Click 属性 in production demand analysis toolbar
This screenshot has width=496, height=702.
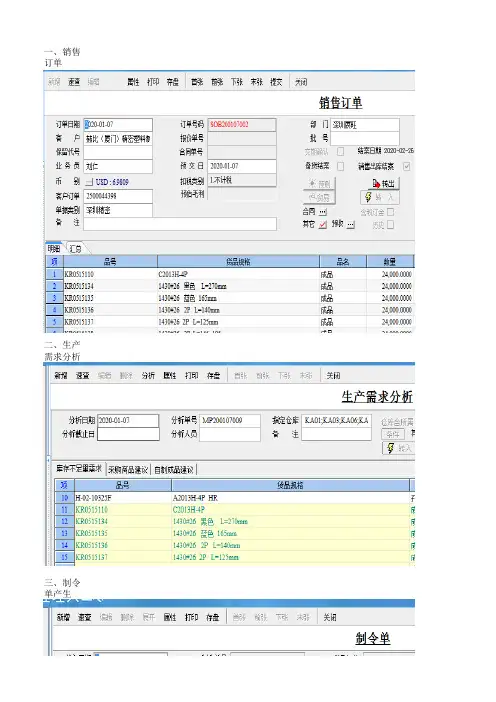(x=170, y=375)
